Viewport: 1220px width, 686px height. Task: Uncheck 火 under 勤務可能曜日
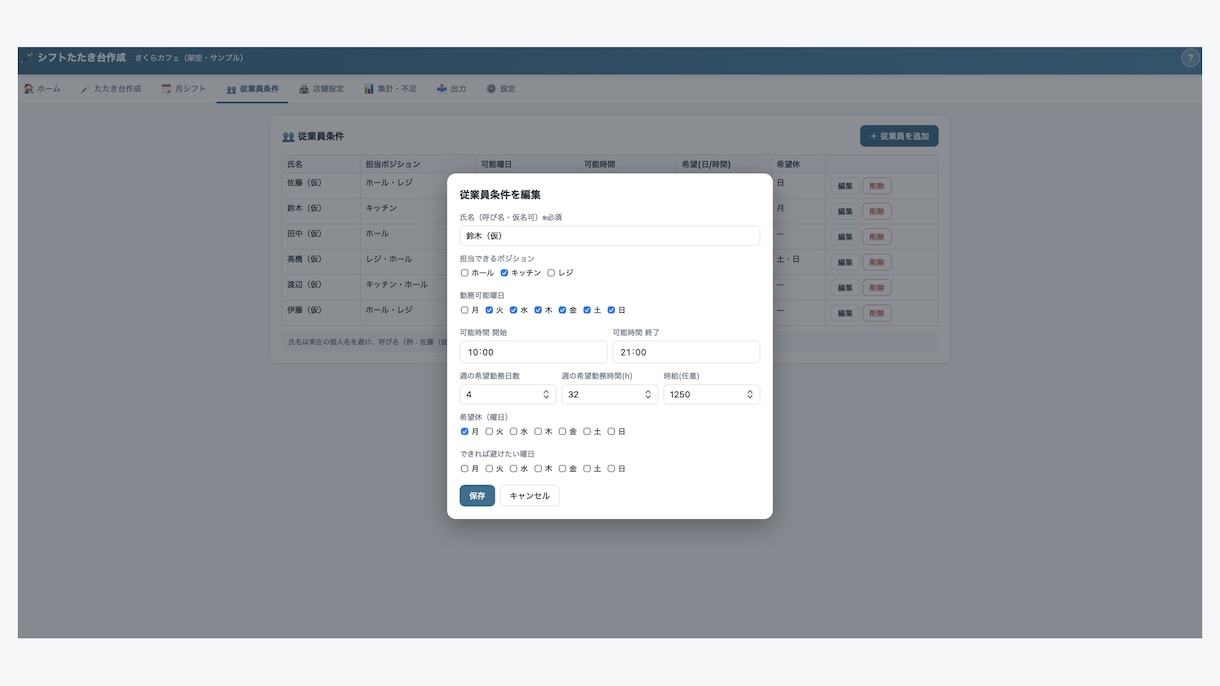[489, 310]
